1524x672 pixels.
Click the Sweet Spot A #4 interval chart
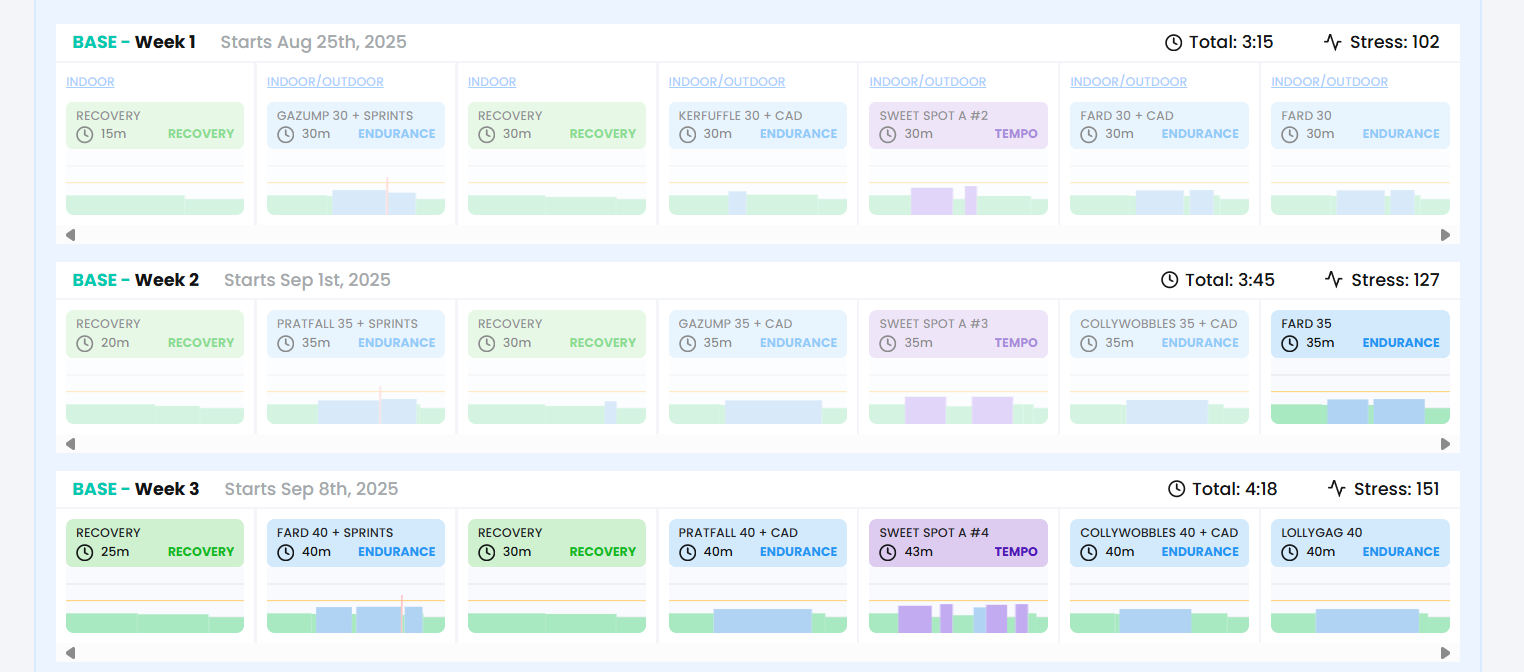pyautogui.click(x=958, y=610)
